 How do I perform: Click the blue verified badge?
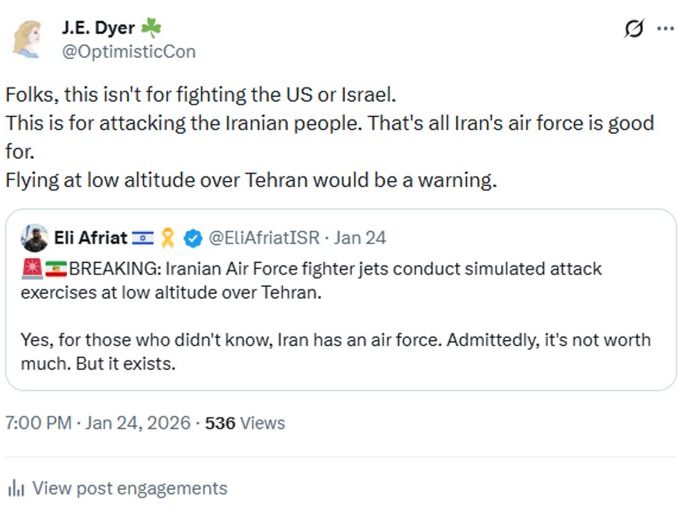pos(195,238)
